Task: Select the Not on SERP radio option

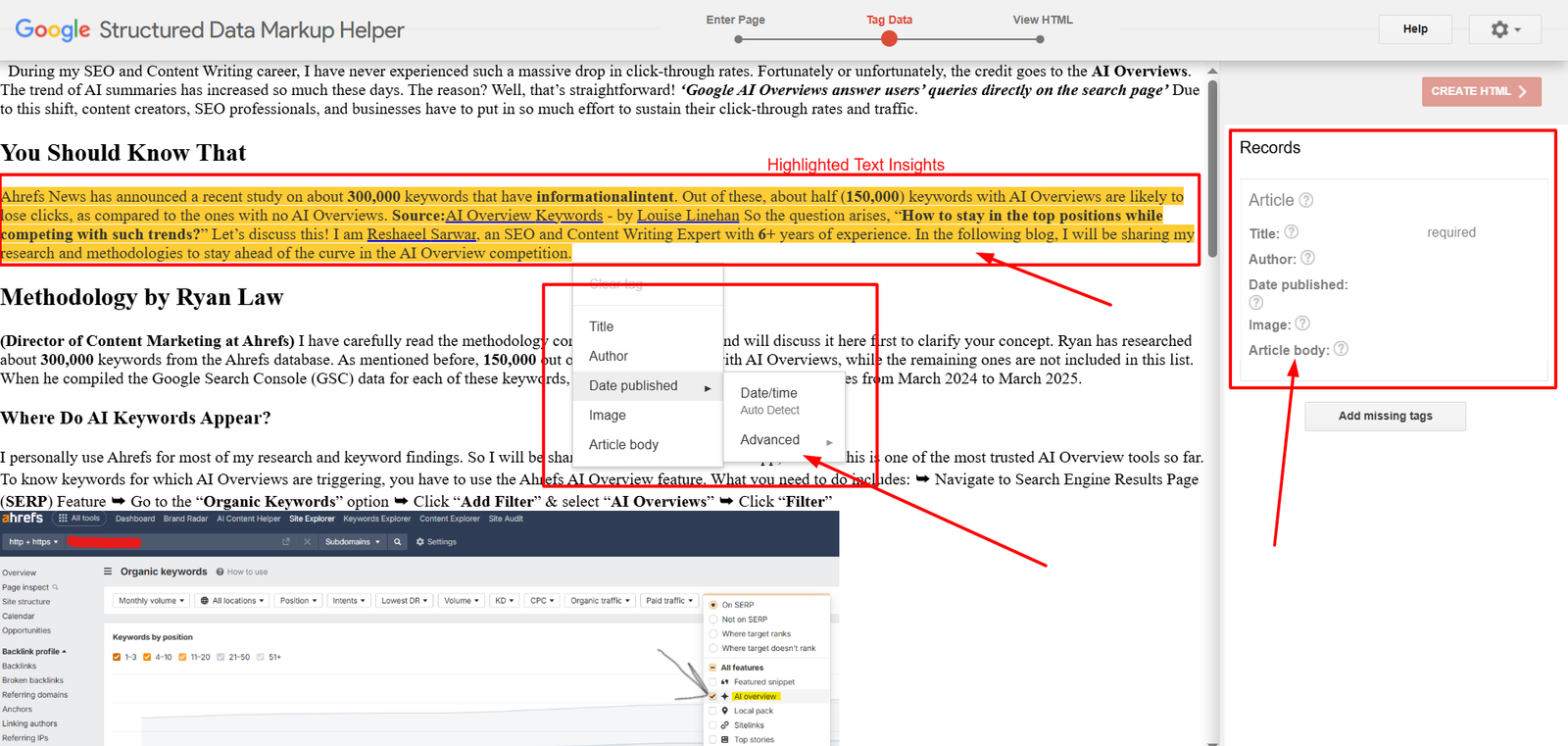Action: [x=713, y=620]
